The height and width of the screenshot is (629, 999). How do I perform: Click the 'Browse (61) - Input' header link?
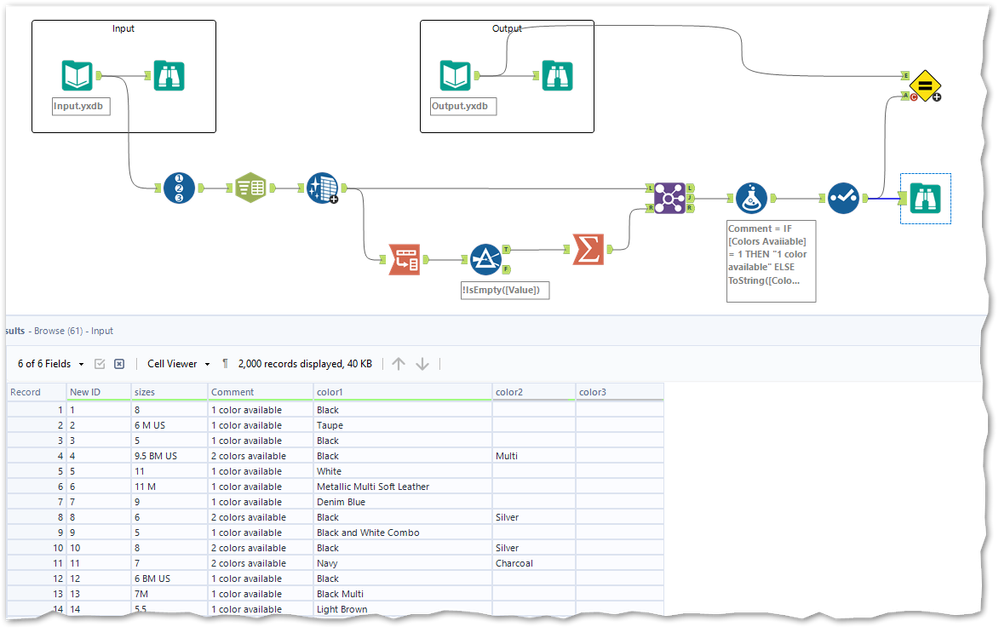coord(75,331)
